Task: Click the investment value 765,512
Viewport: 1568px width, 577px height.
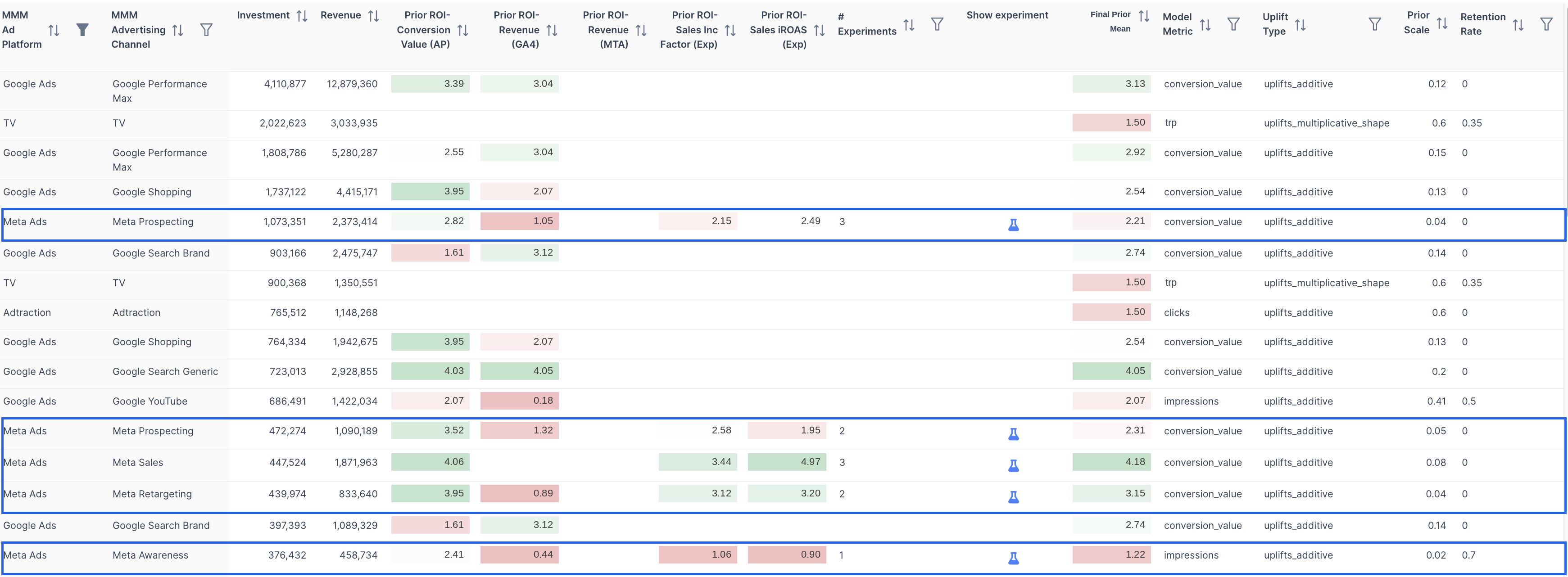Action: pyautogui.click(x=288, y=312)
